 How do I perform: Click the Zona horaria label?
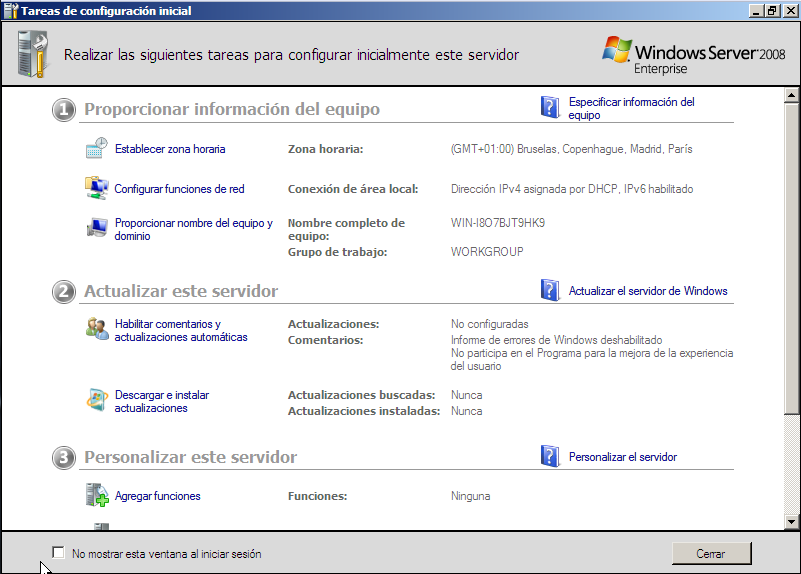pos(325,149)
